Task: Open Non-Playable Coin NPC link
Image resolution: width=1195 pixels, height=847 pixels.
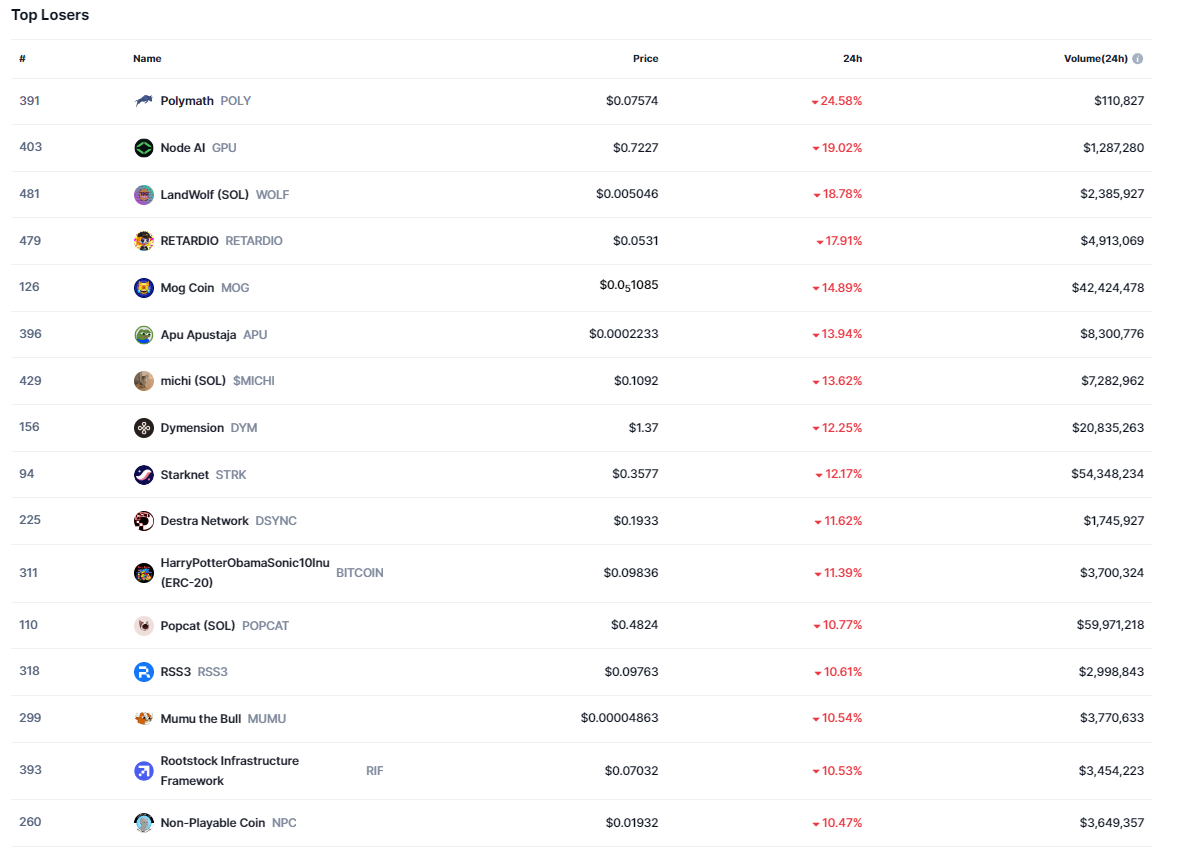Action: [x=212, y=823]
